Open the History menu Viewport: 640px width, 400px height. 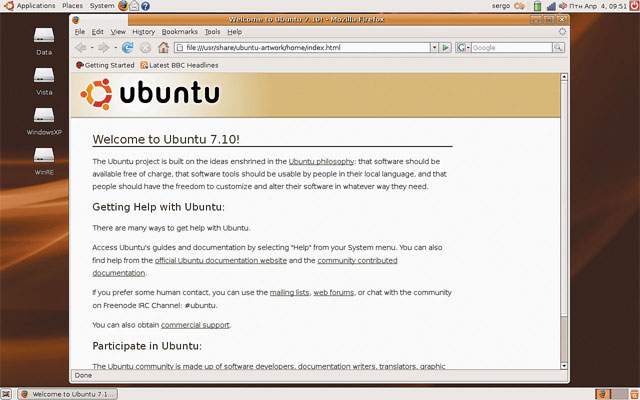(x=143, y=32)
